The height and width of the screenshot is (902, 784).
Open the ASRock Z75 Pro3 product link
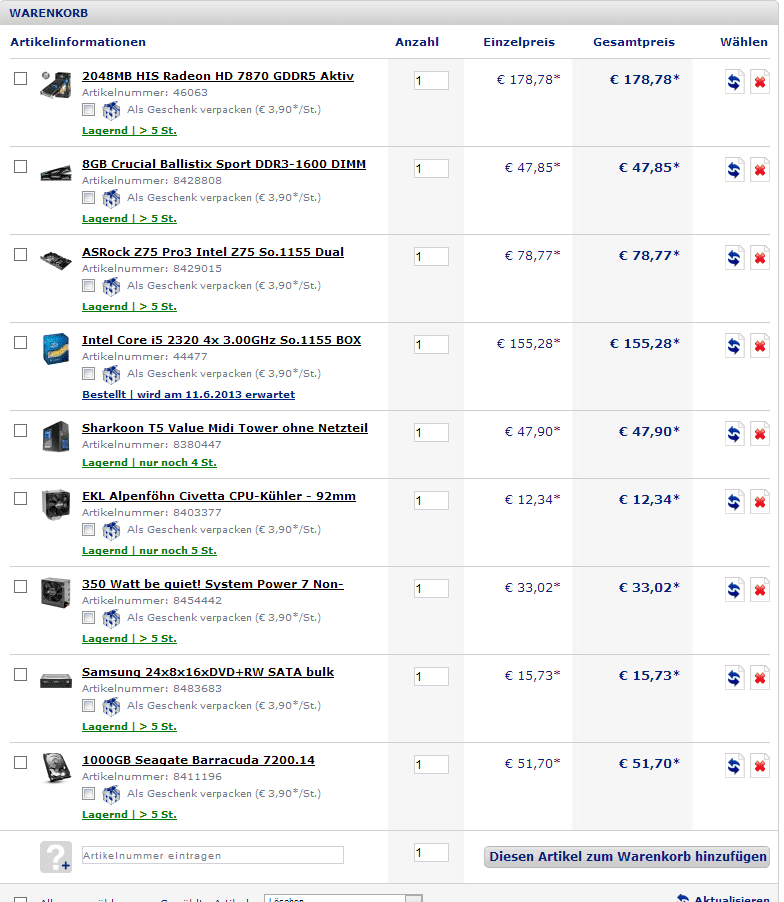(213, 252)
